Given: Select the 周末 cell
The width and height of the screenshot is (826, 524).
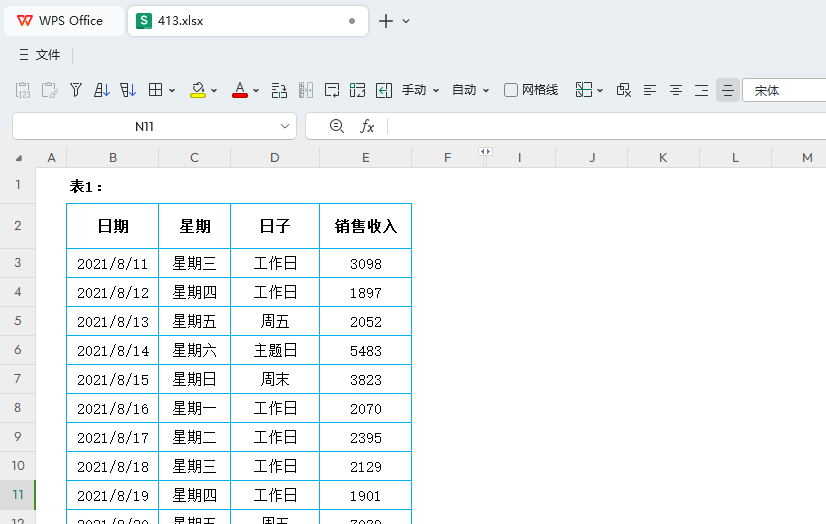Looking at the screenshot, I should (275, 379).
